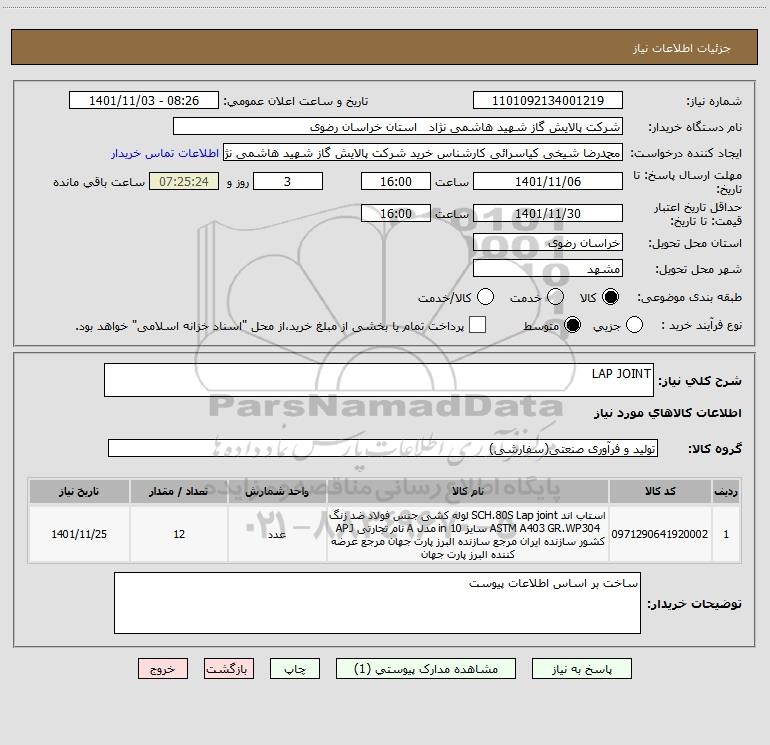Click the buyer notes text area
770x745 pixels.
[x=377, y=603]
